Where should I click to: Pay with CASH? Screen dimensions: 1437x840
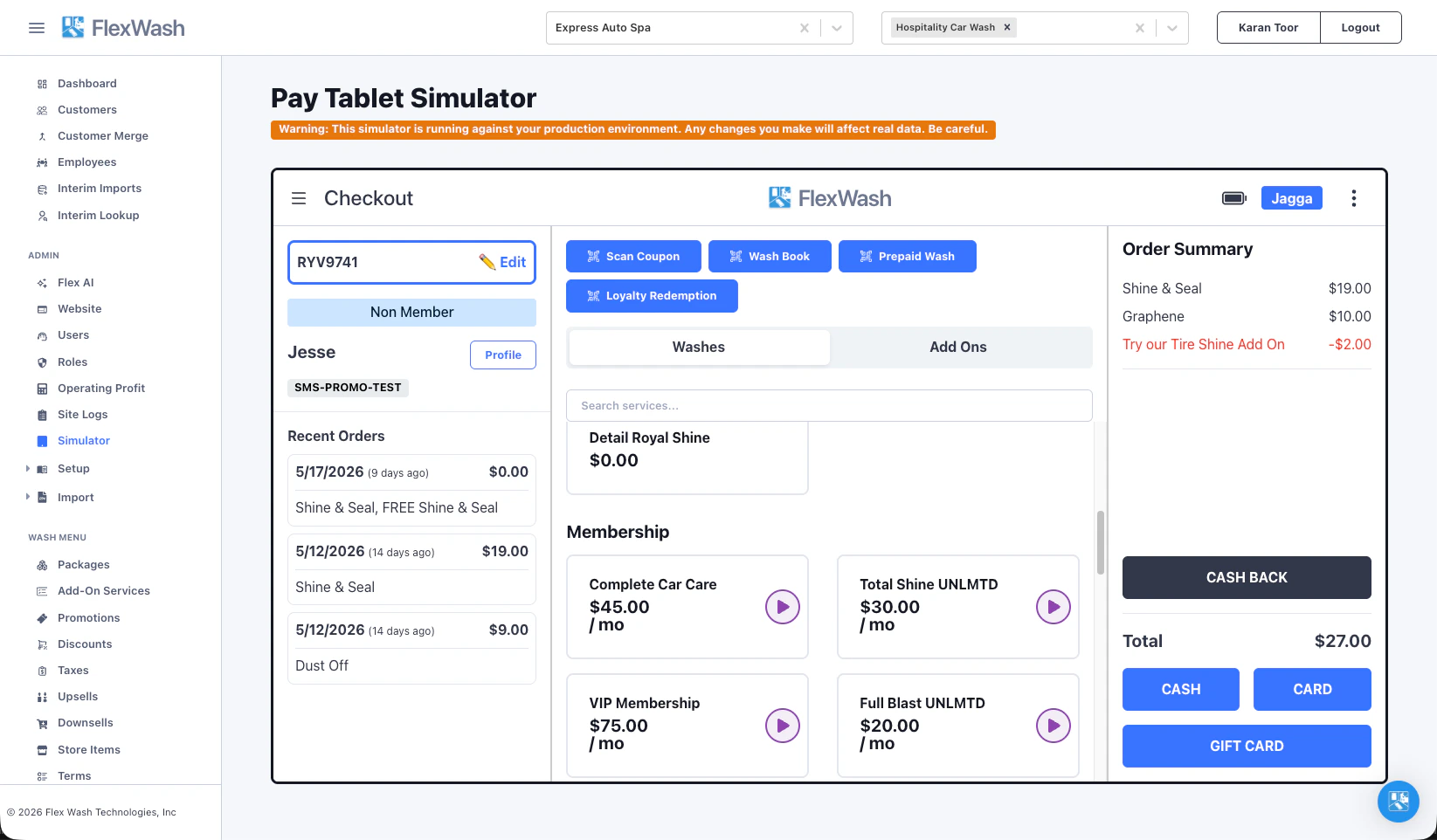(x=1181, y=690)
